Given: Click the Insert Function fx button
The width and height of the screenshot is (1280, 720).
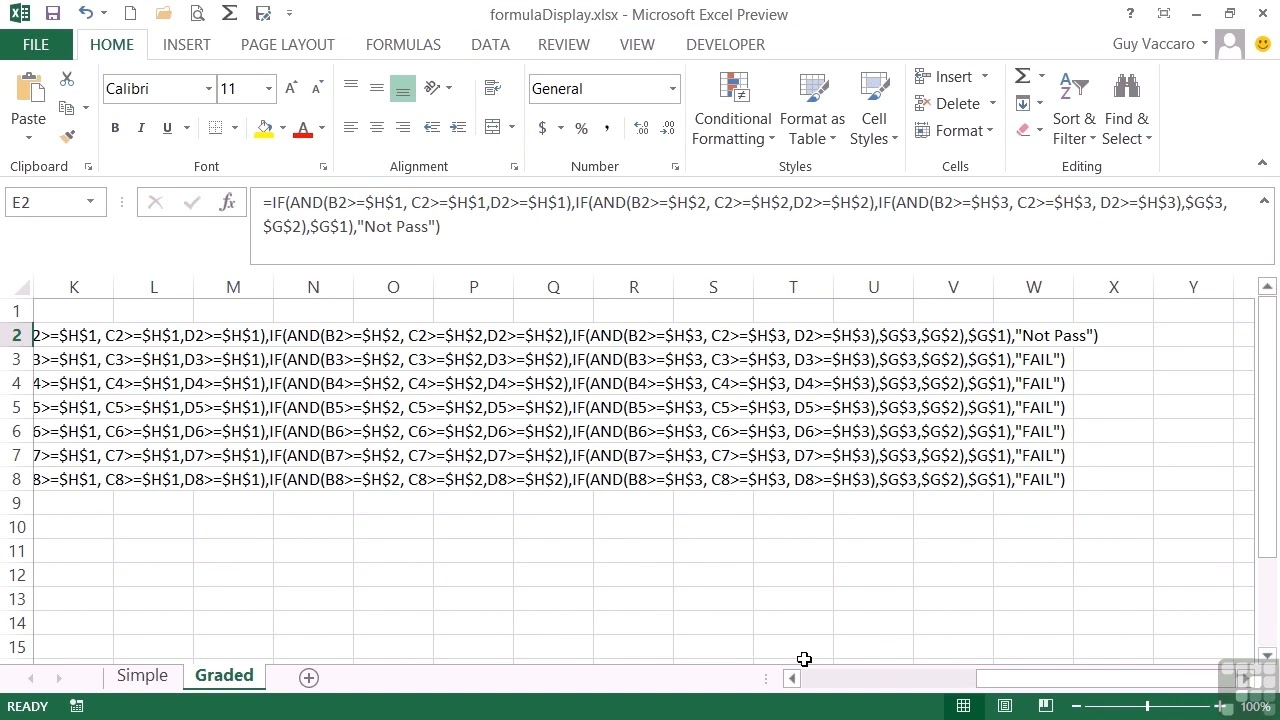Looking at the screenshot, I should (x=227, y=202).
